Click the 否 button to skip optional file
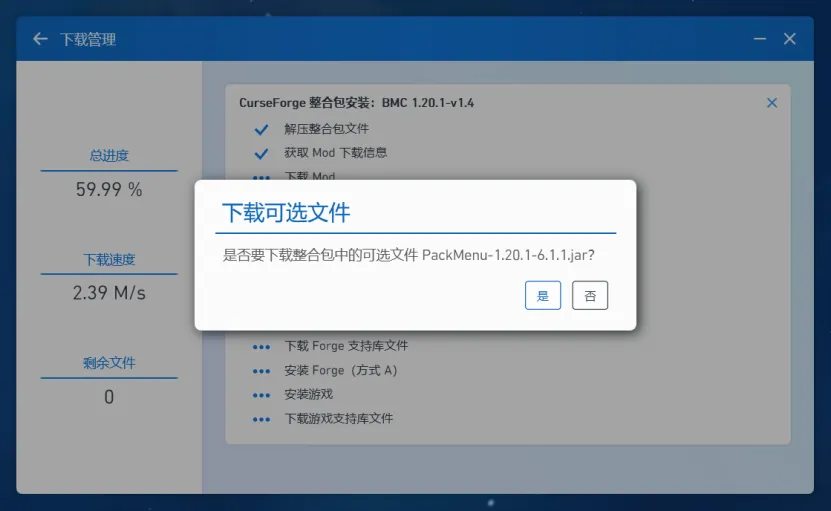Image resolution: width=831 pixels, height=511 pixels. (590, 295)
